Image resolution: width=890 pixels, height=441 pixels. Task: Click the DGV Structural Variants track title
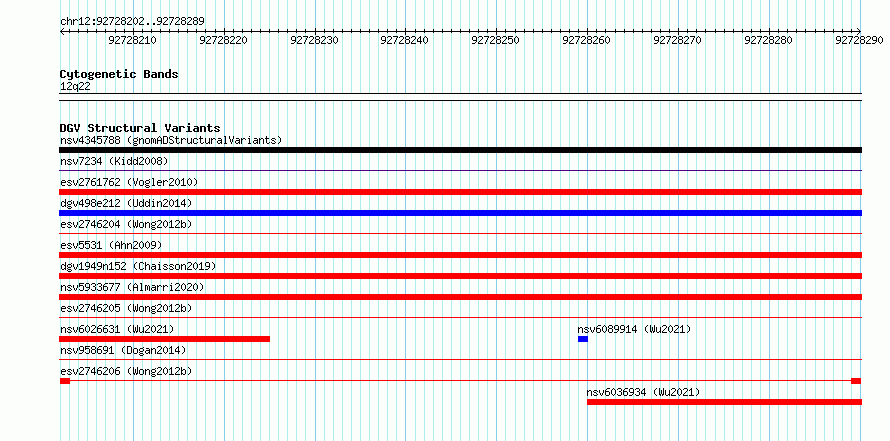(x=140, y=128)
